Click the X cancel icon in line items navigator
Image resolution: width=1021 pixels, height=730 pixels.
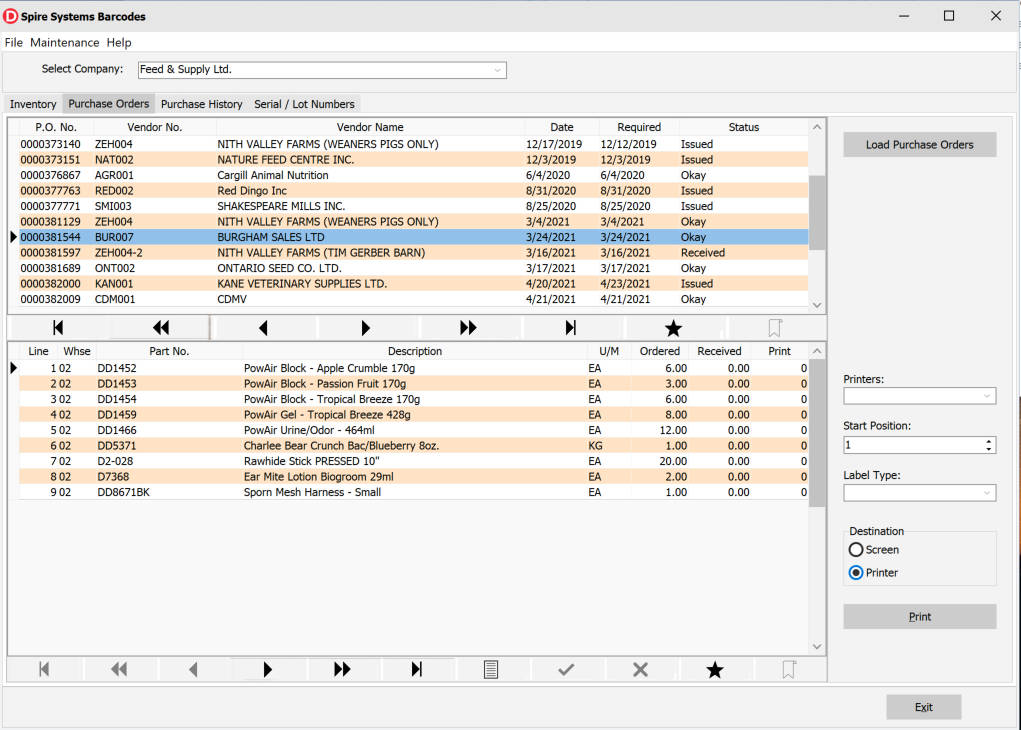tap(640, 669)
